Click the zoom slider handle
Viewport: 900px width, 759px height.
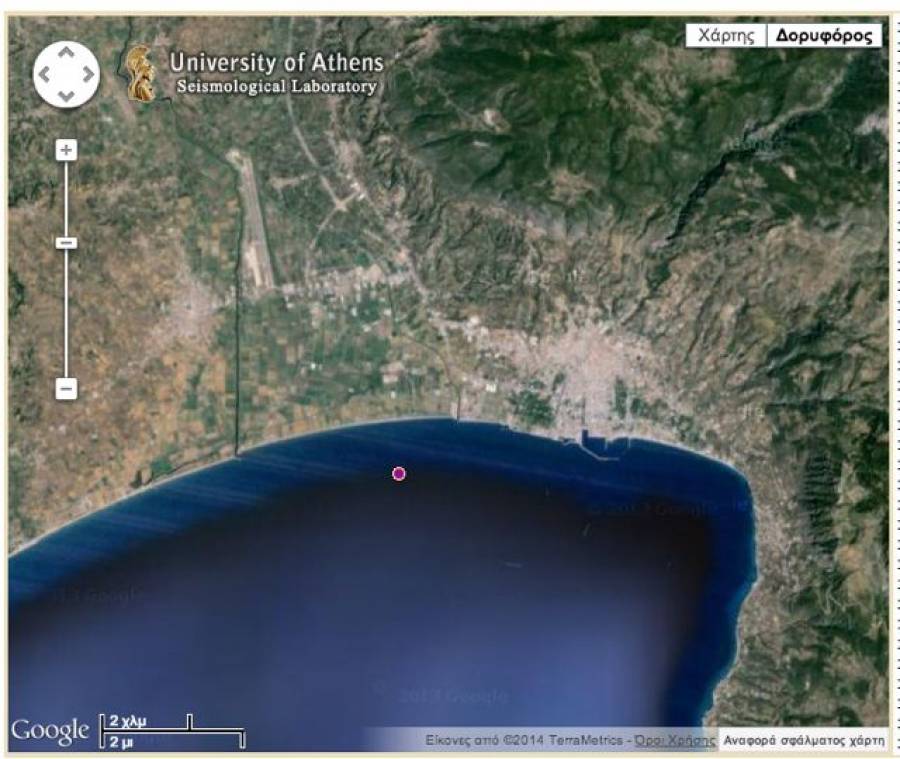[x=66, y=243]
